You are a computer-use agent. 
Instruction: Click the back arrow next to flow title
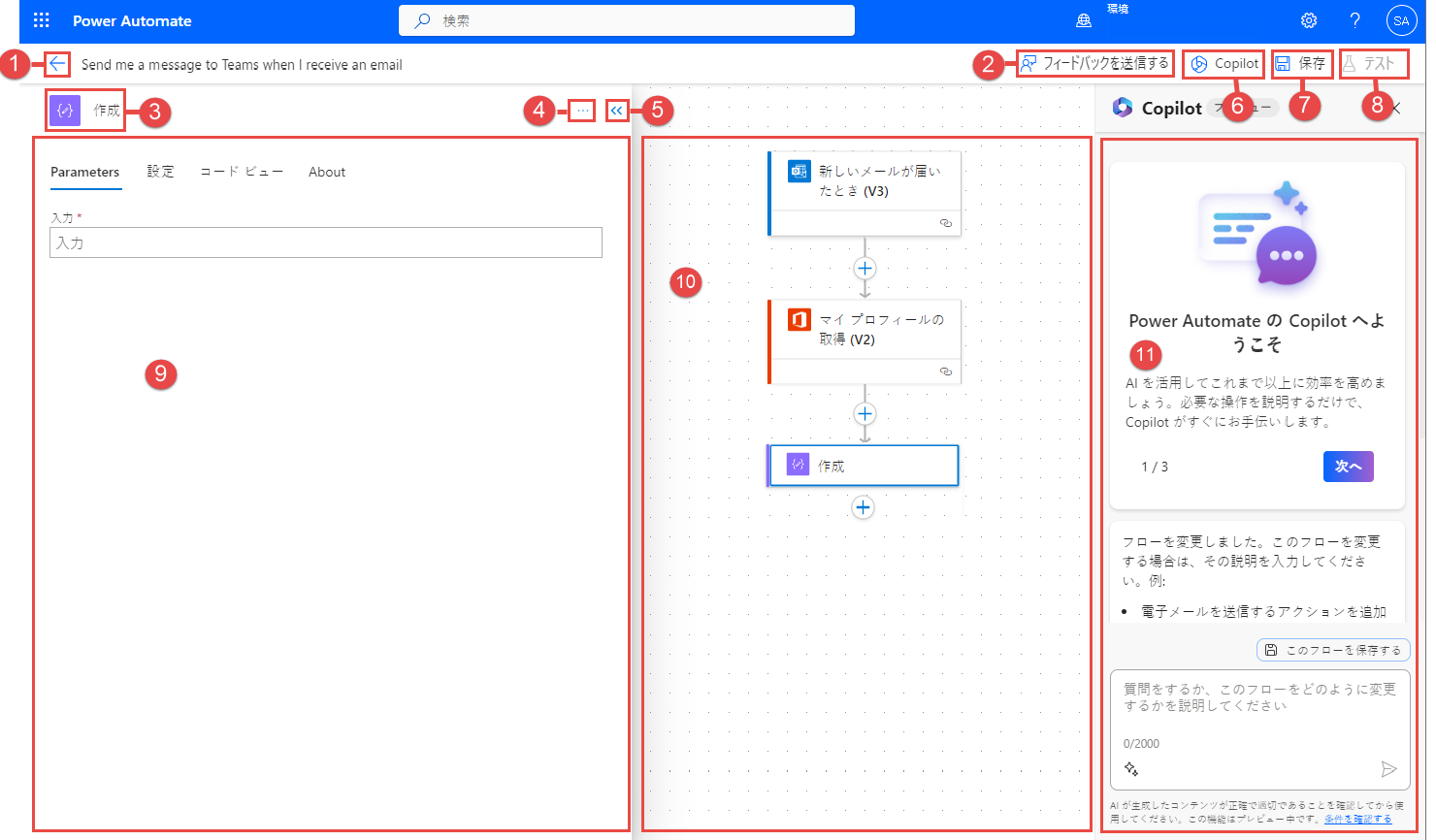click(57, 64)
